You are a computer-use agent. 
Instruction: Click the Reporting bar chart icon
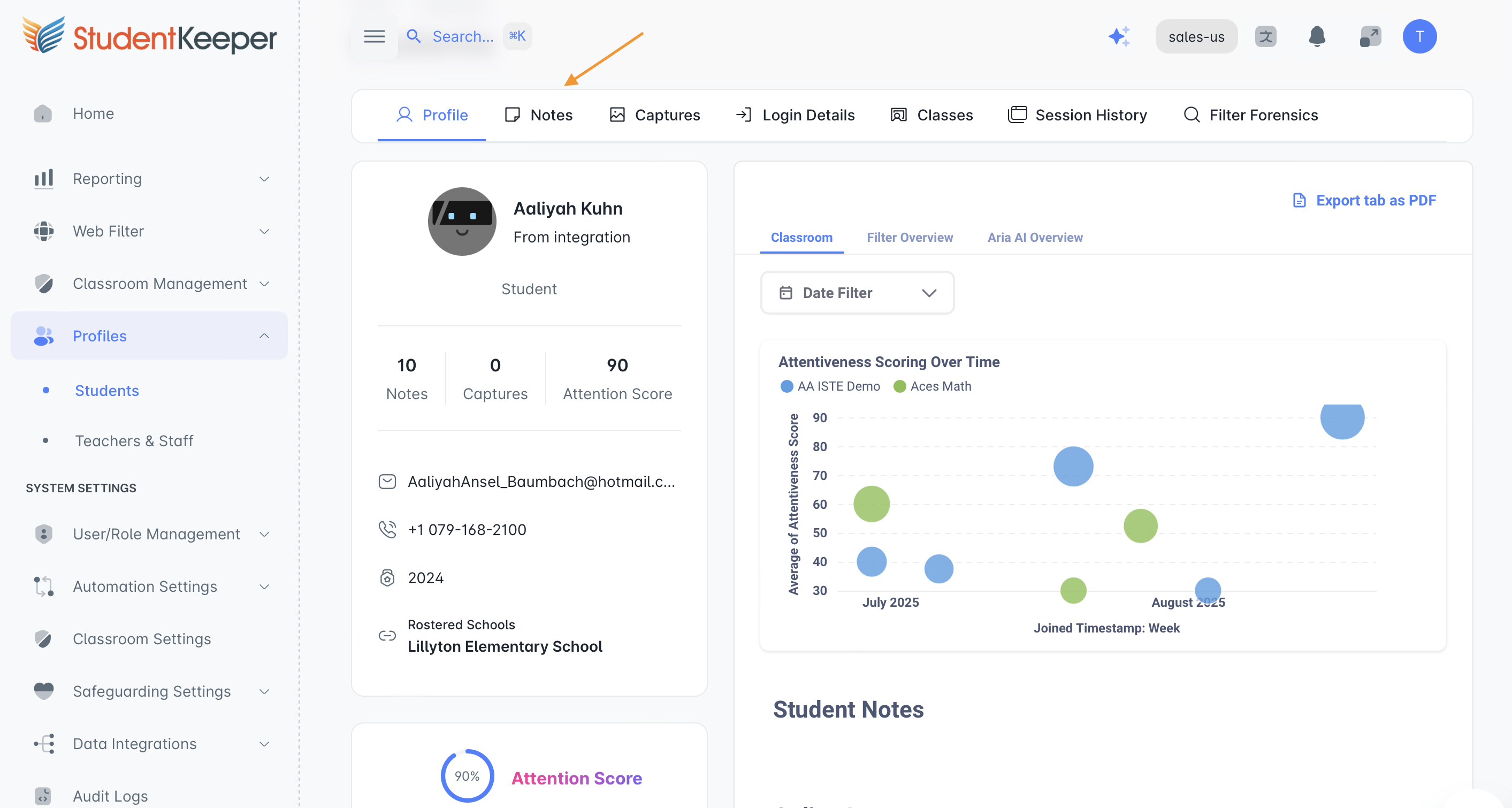43,179
